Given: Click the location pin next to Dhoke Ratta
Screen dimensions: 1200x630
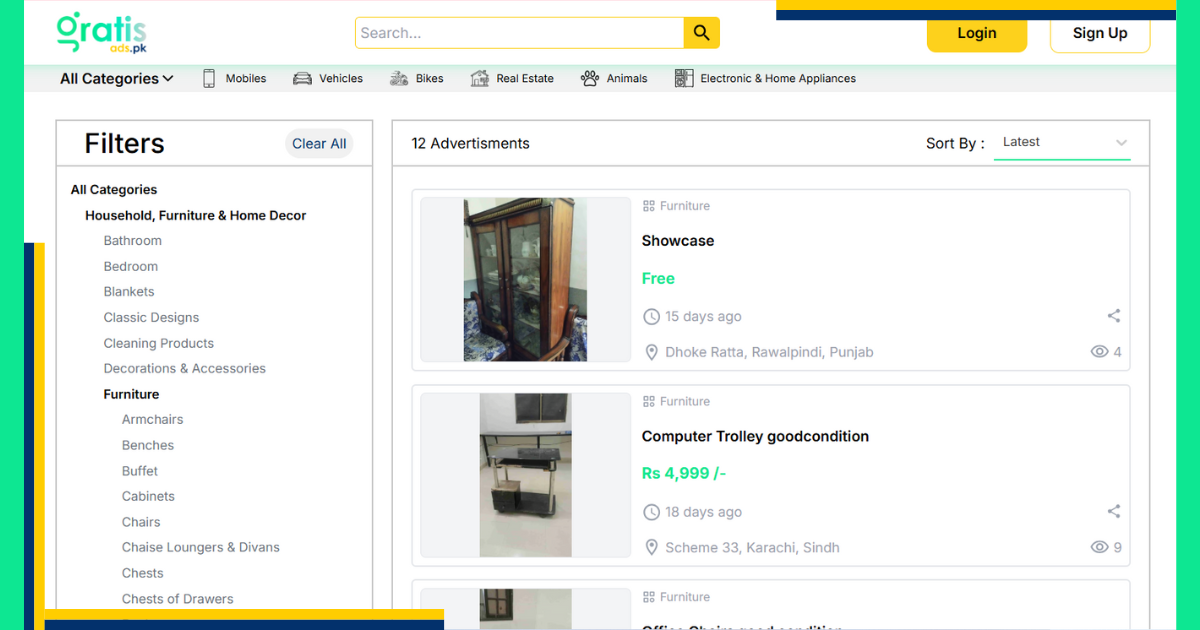Looking at the screenshot, I should coord(651,352).
